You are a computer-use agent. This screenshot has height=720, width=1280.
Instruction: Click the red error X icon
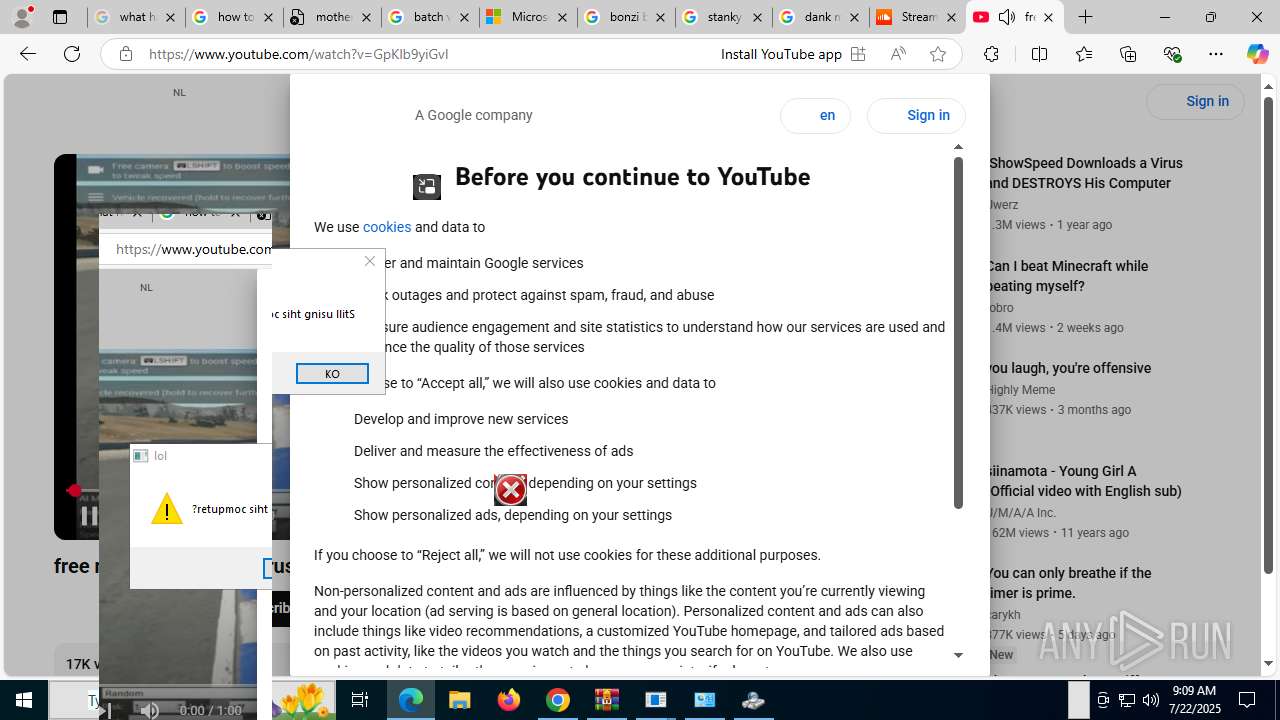[510, 490]
